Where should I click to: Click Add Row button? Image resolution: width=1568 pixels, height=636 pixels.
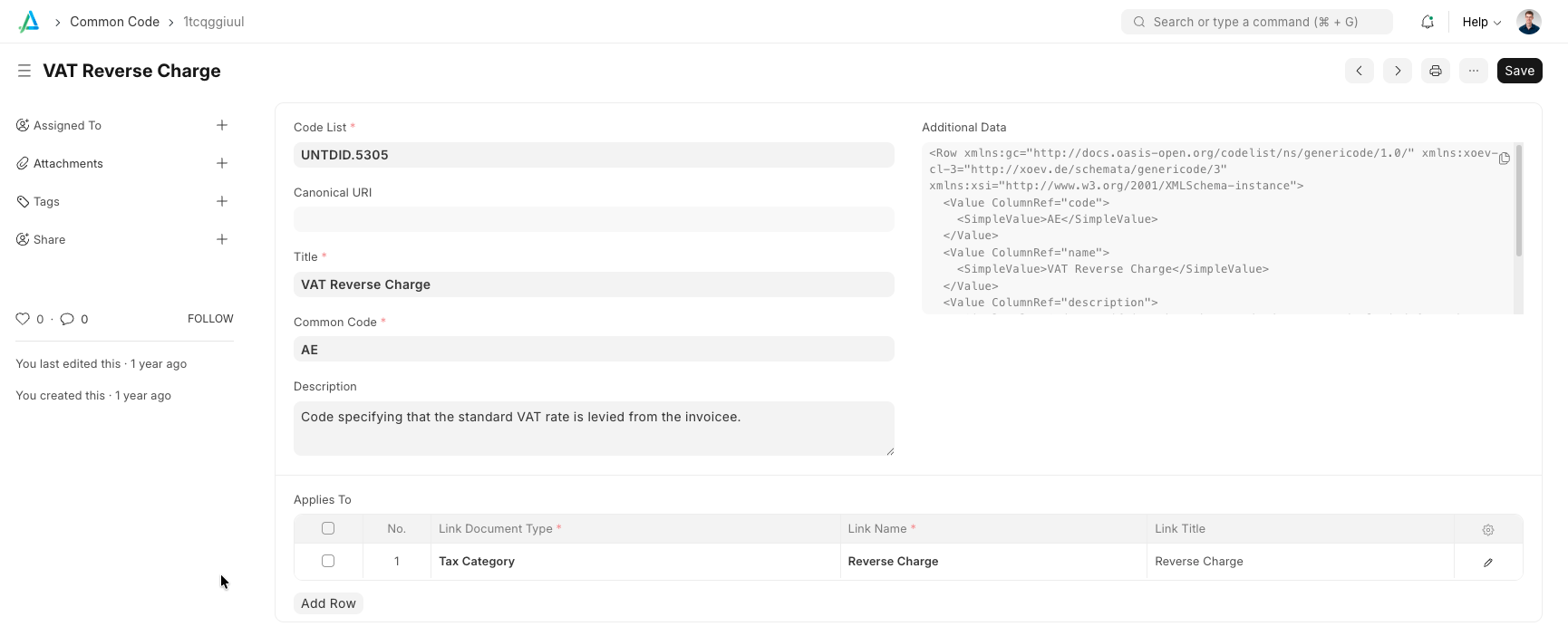tap(328, 603)
